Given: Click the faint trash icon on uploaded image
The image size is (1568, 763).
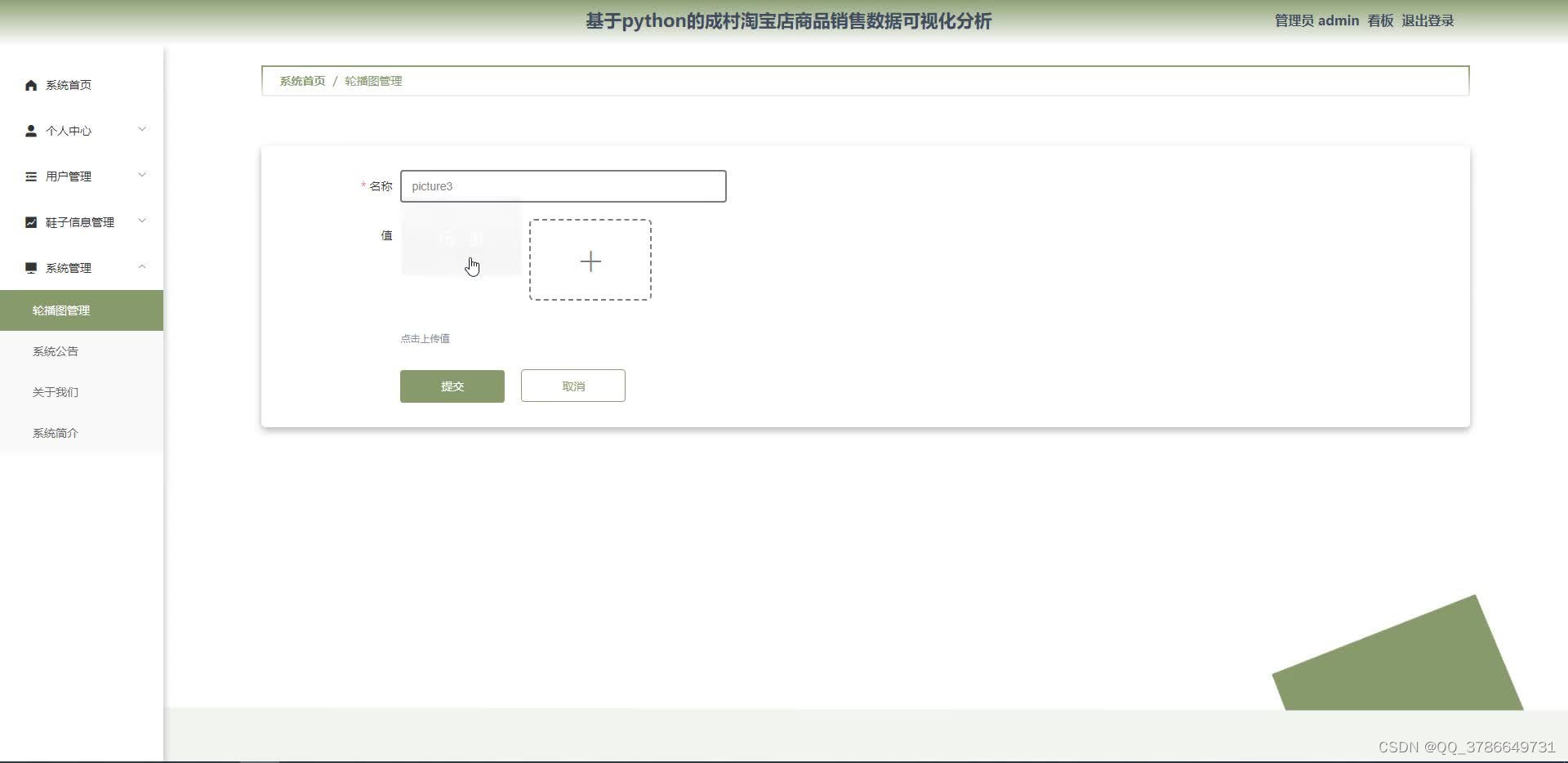Looking at the screenshot, I should (x=477, y=239).
